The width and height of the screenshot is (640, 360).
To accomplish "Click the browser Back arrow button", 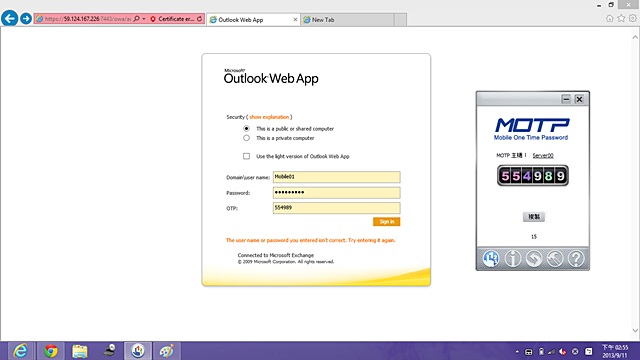I will pos(9,18).
